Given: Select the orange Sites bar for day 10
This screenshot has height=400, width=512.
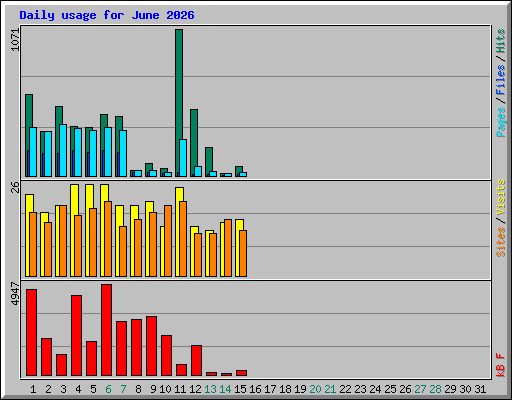Looking at the screenshot, I should 168,241.
